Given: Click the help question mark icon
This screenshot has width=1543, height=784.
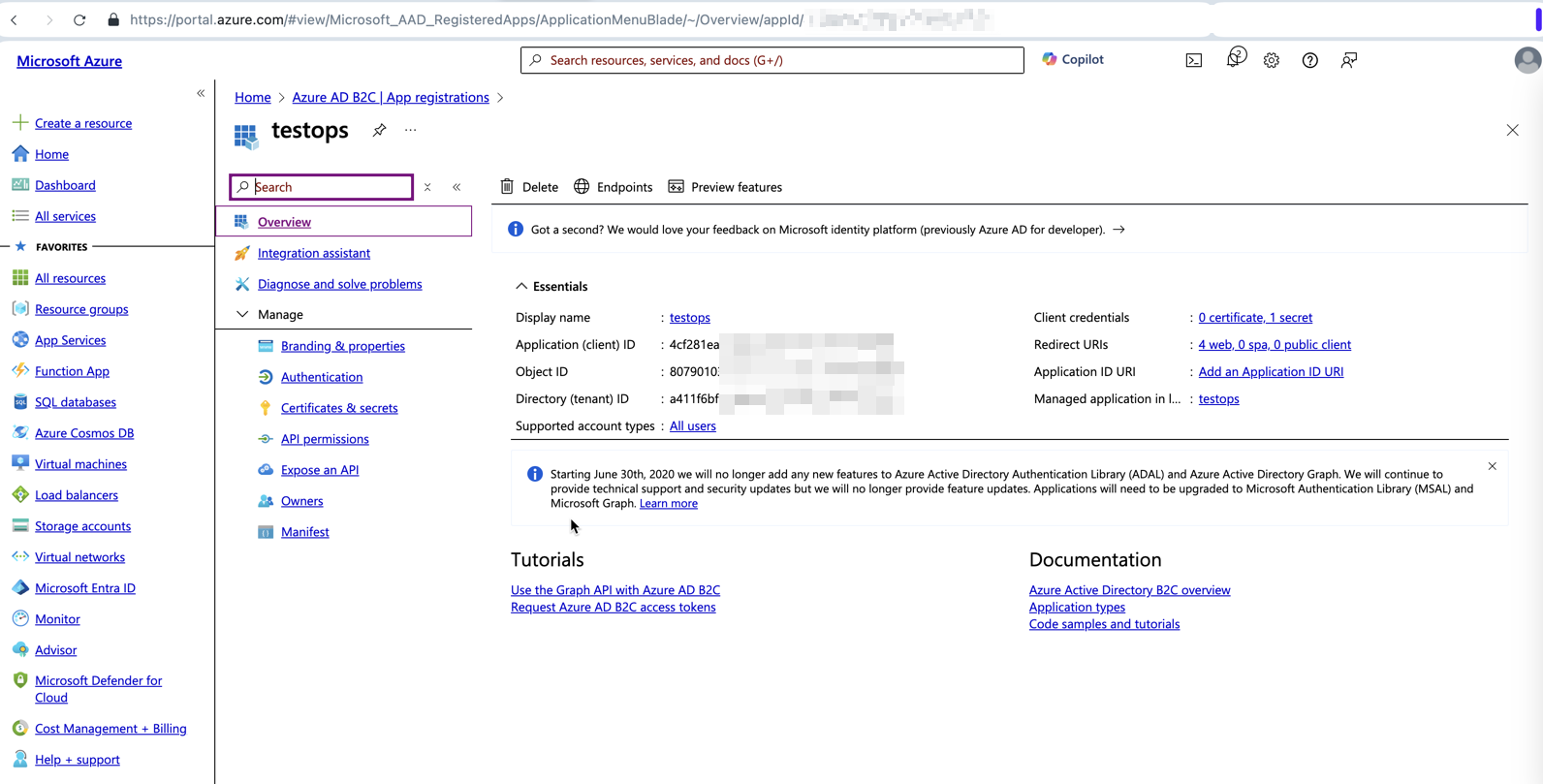Looking at the screenshot, I should 1309,60.
